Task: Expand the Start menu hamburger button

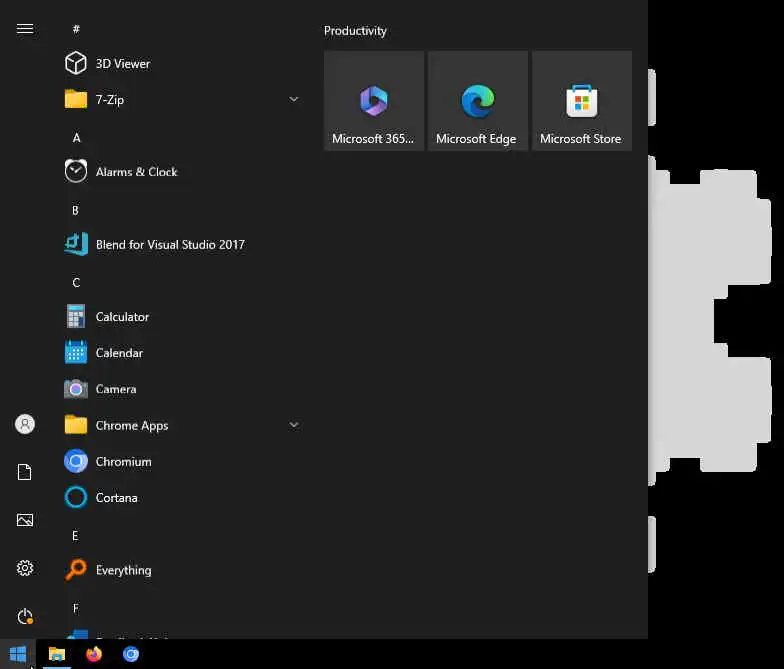Action: point(25,29)
